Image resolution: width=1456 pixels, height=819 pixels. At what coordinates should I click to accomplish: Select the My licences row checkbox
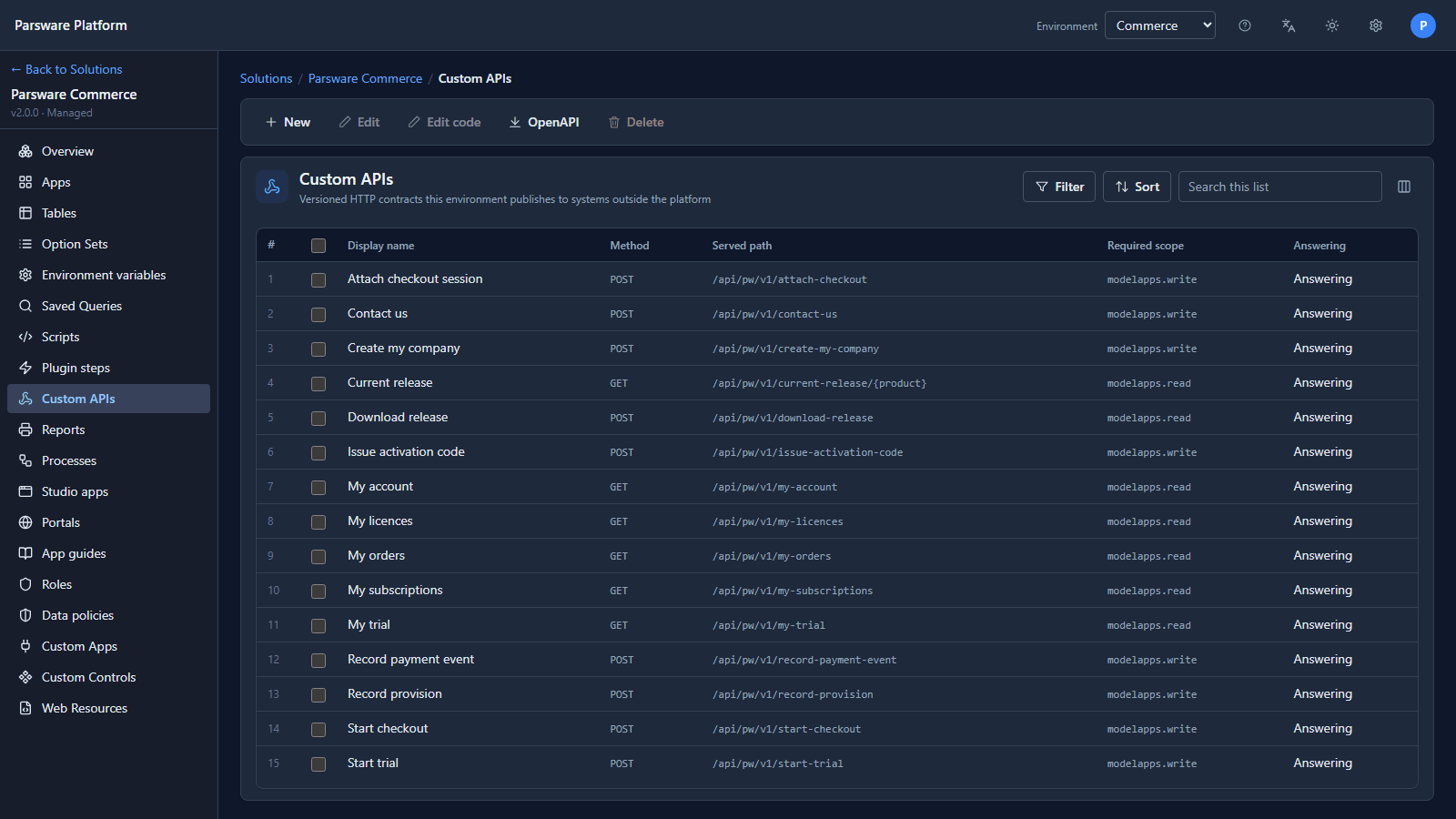point(318,522)
